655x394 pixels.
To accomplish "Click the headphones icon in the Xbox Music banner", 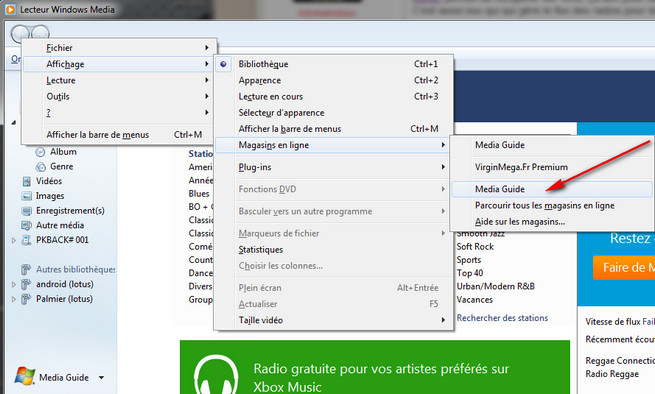I will point(216,375).
